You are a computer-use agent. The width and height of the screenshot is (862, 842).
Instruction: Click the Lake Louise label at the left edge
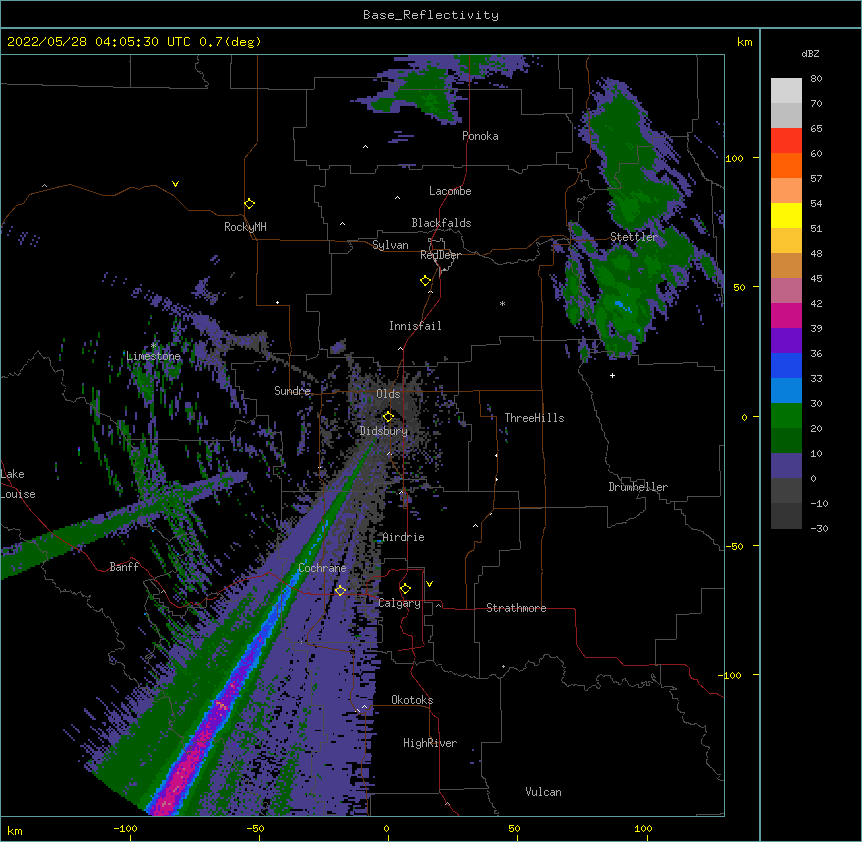point(18,484)
